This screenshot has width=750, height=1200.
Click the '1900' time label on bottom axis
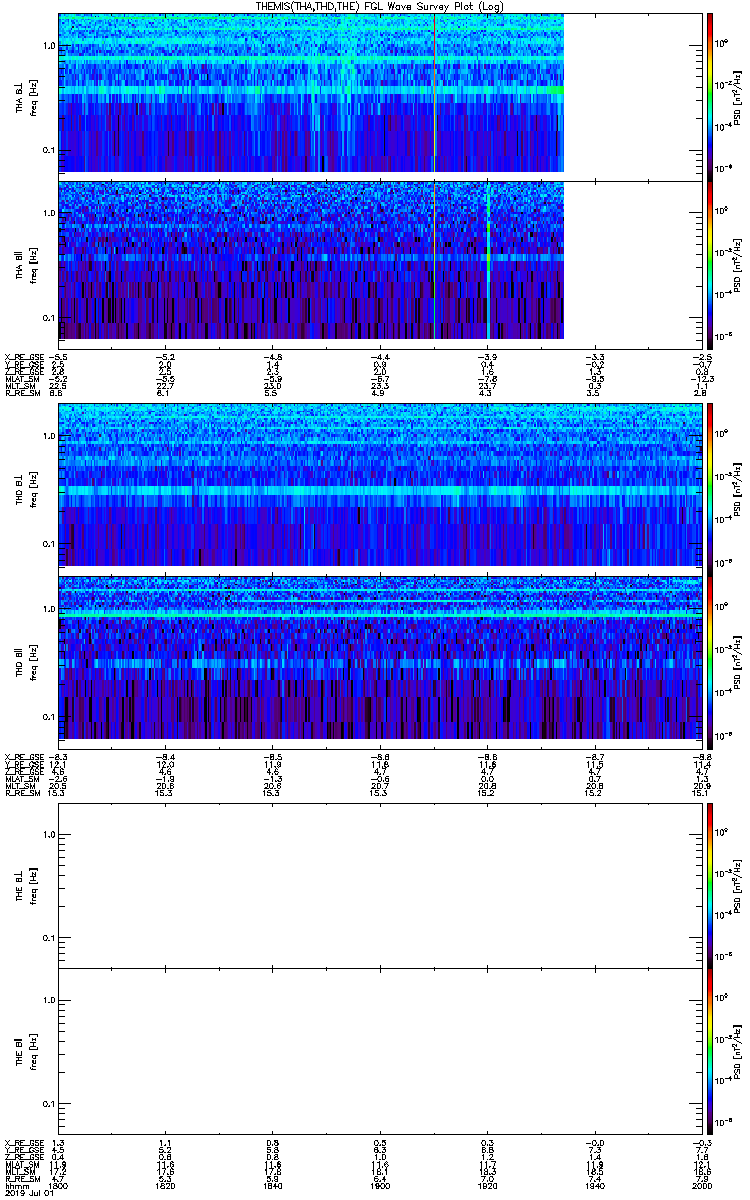380,1186
